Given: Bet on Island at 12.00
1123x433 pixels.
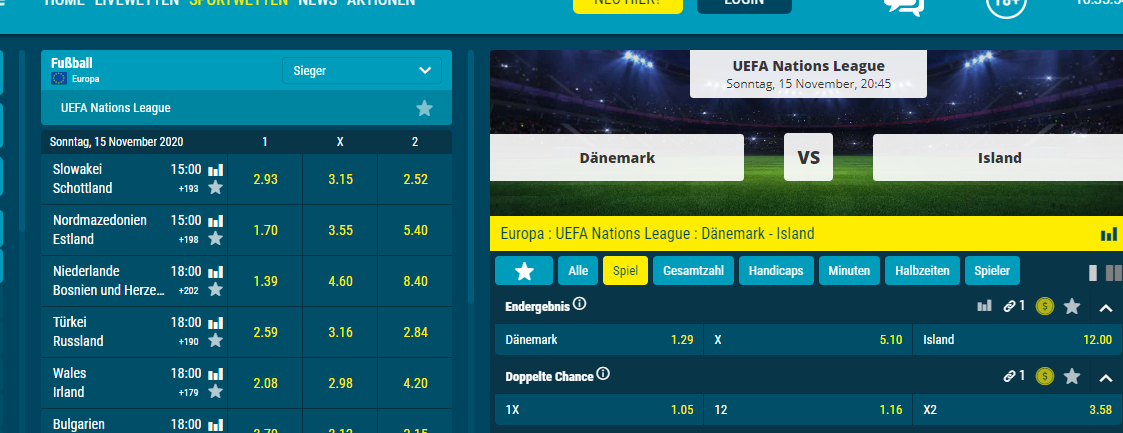Looking at the screenshot, I should 1017,340.
